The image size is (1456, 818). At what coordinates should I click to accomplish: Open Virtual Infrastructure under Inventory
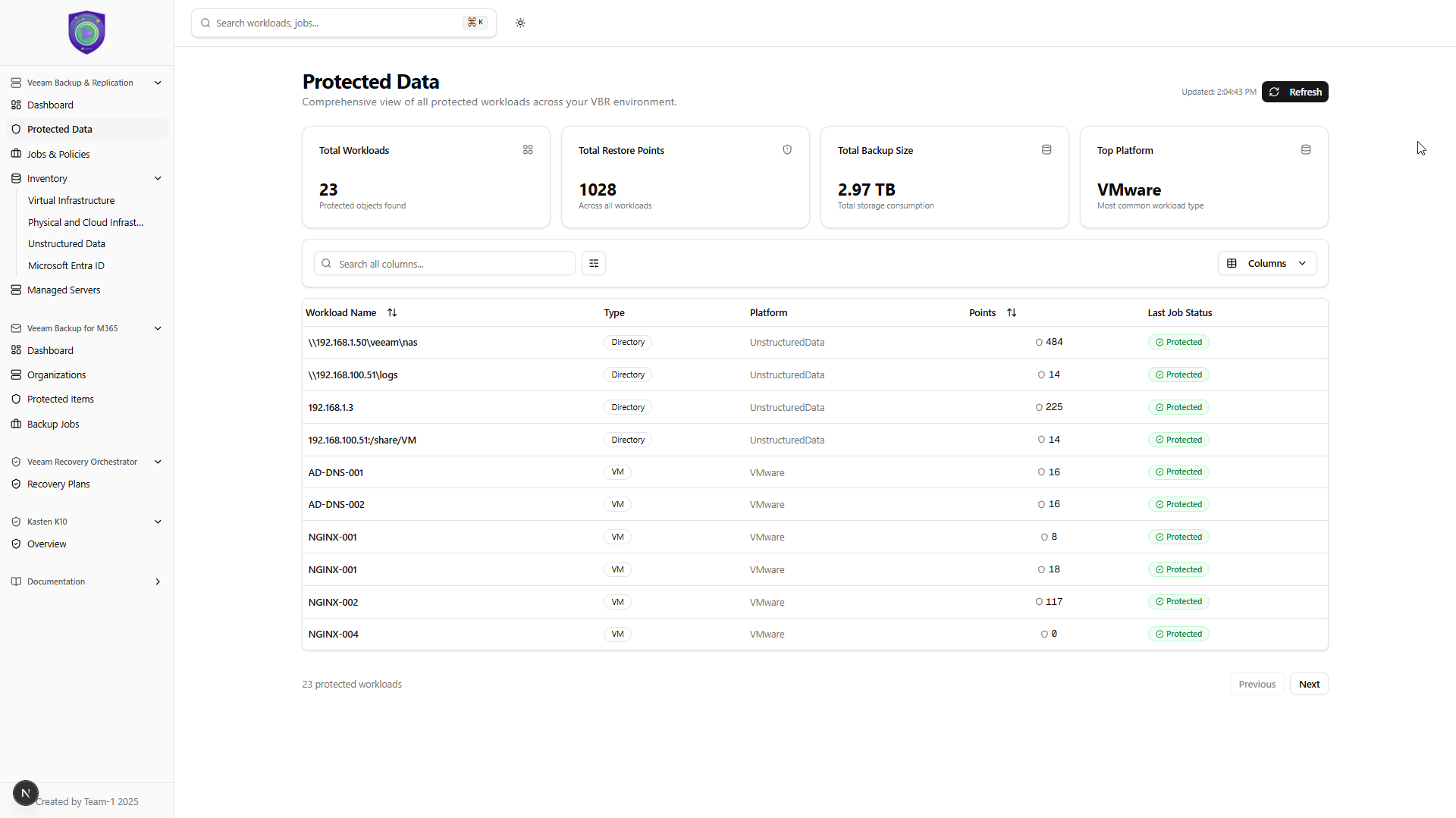tap(71, 201)
